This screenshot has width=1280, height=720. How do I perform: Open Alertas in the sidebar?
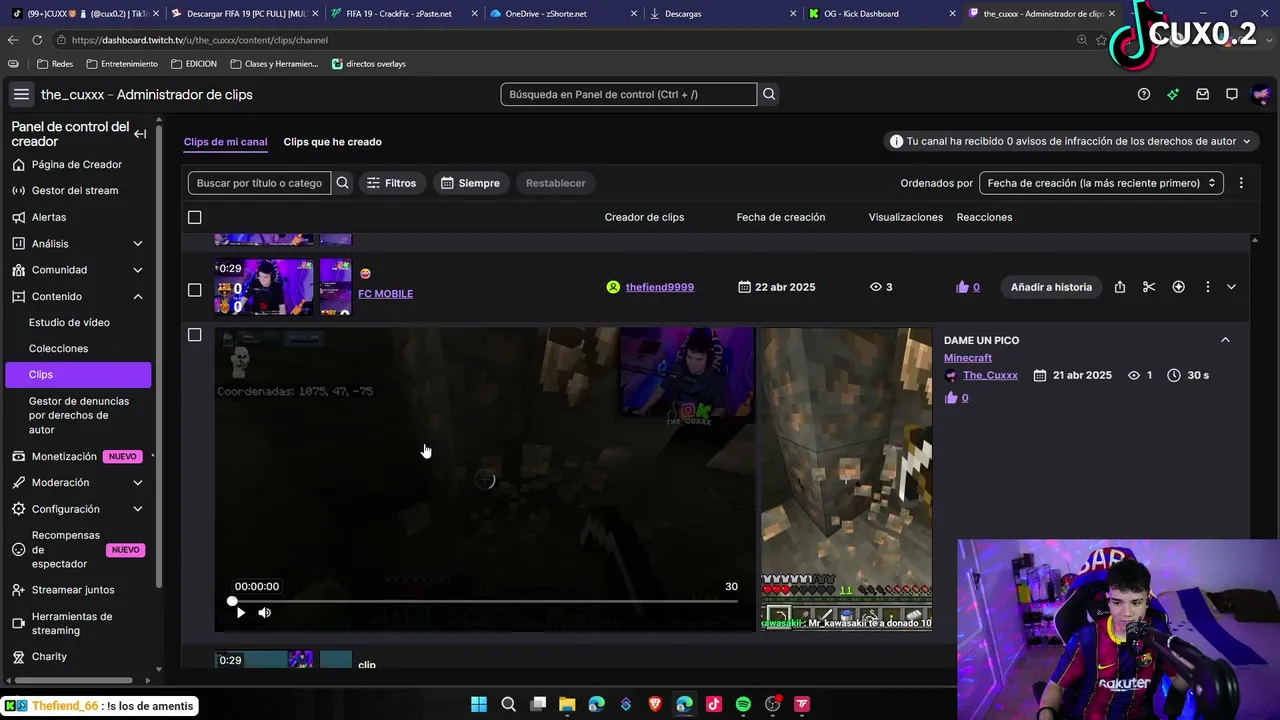click(x=49, y=217)
